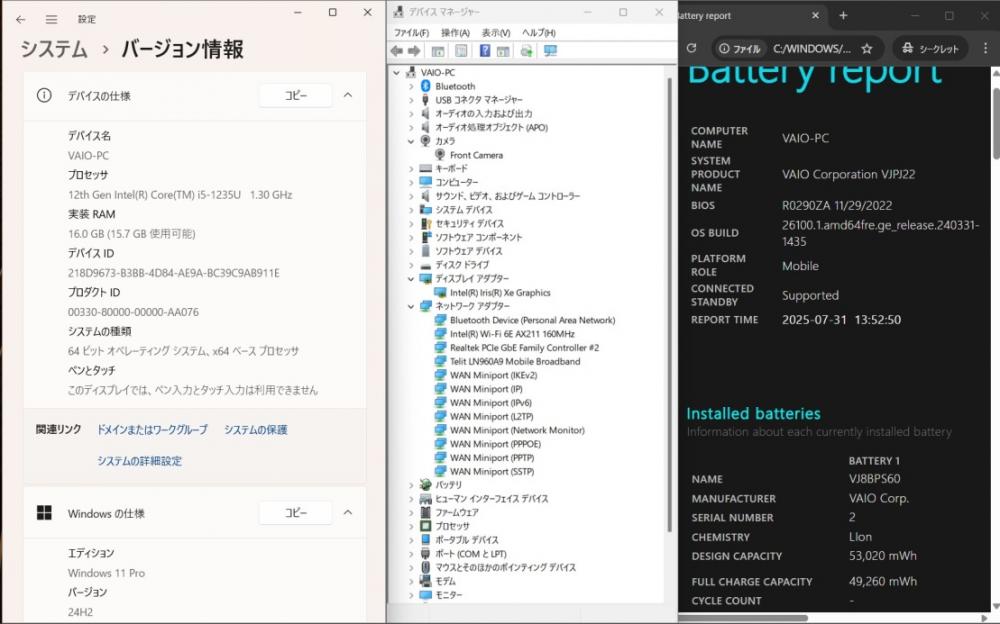The height and width of the screenshot is (624, 1000).
Task: Select the ポータブル デバイス category
Action: pyautogui.click(x=467, y=540)
